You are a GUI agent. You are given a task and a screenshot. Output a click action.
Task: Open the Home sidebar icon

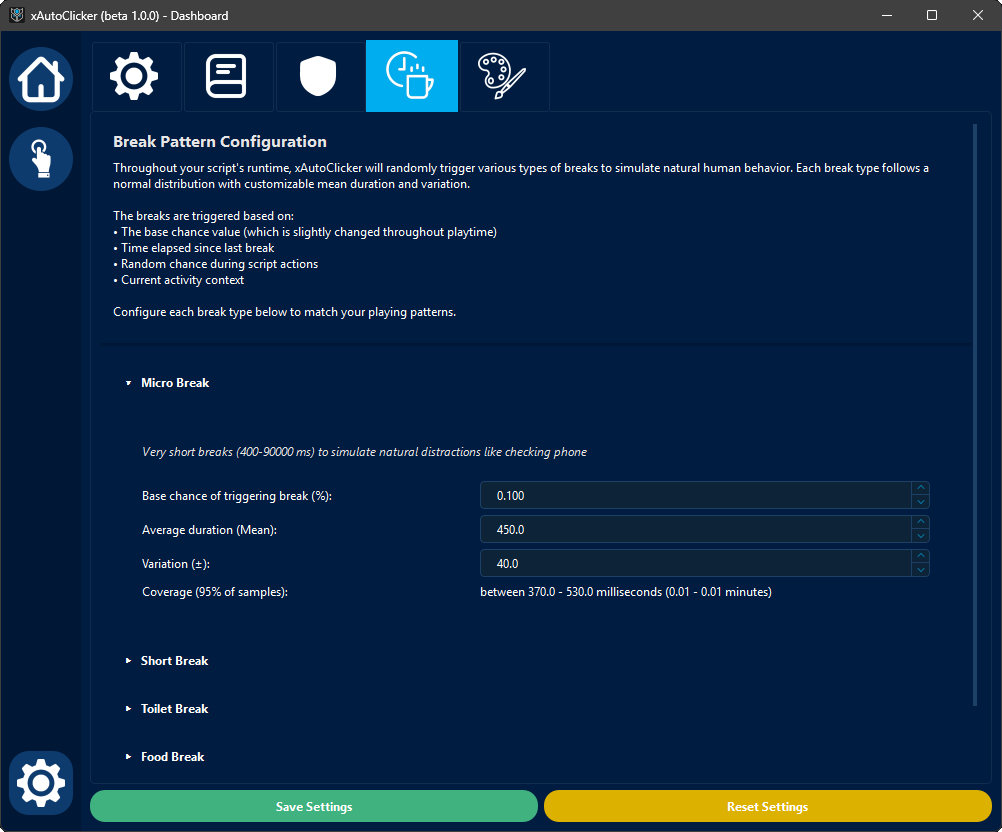click(41, 79)
